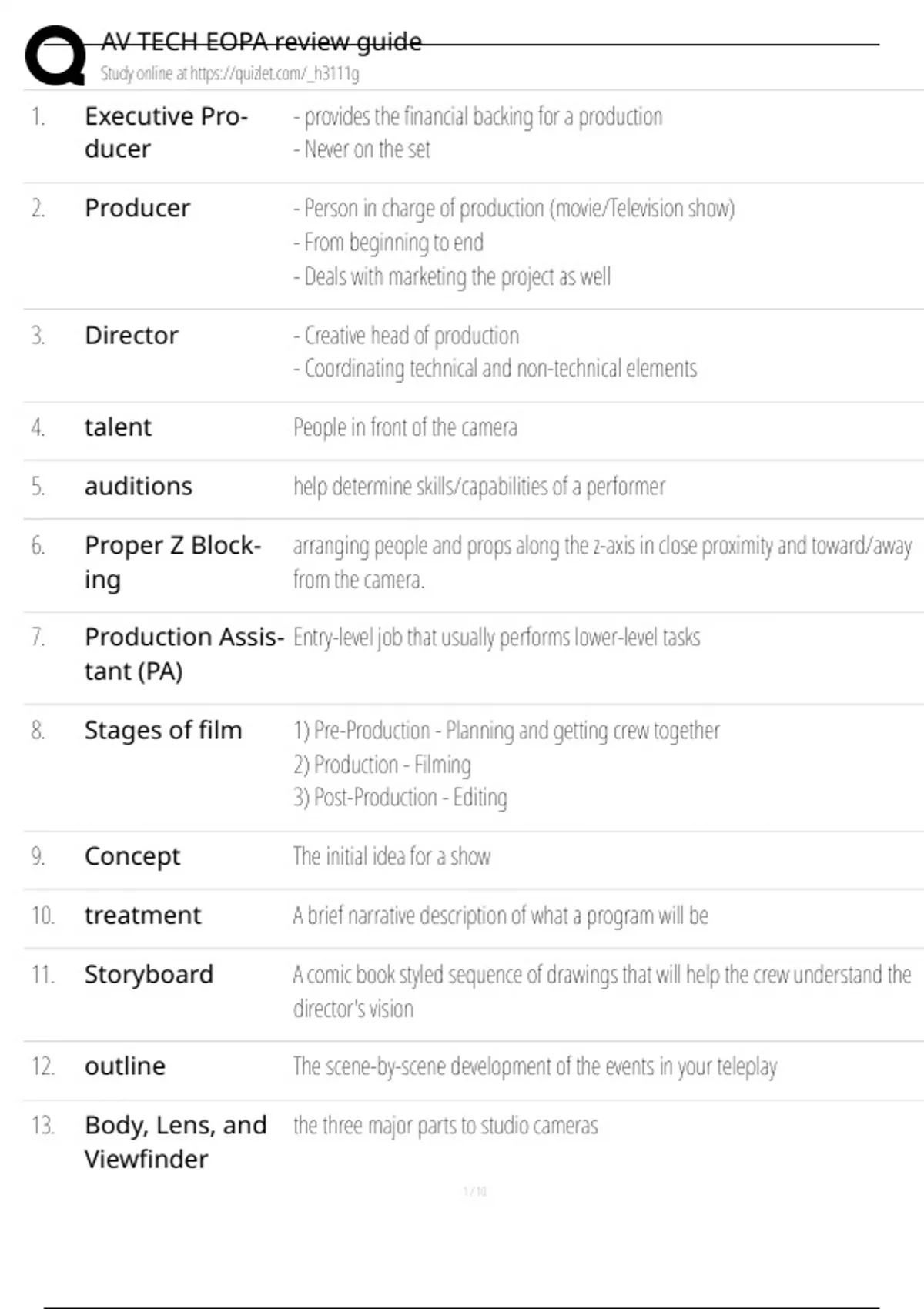The image size is (924, 1309).
Task: Click the Stages of film term
Action: (163, 730)
